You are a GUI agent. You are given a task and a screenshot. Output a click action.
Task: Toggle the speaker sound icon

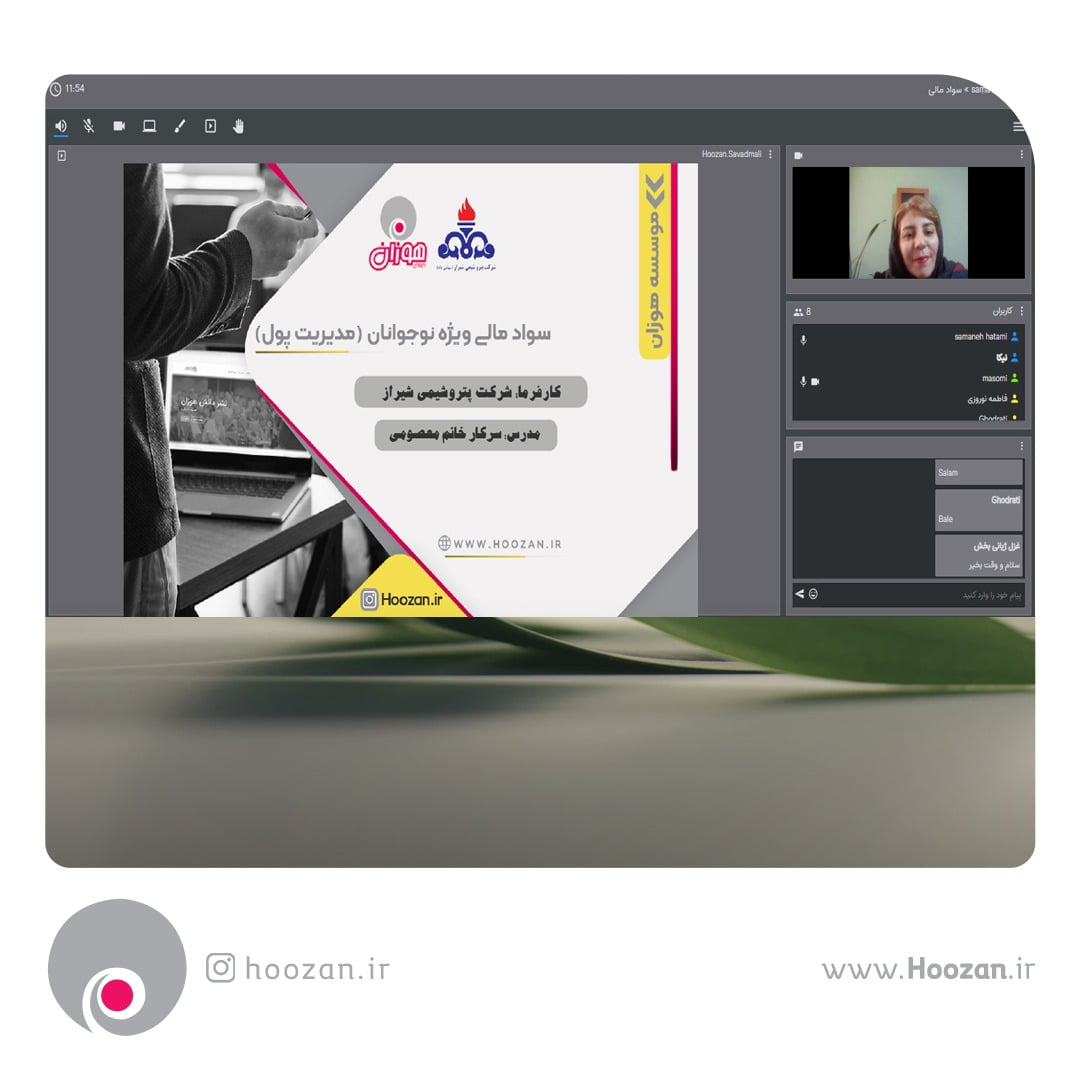61,126
